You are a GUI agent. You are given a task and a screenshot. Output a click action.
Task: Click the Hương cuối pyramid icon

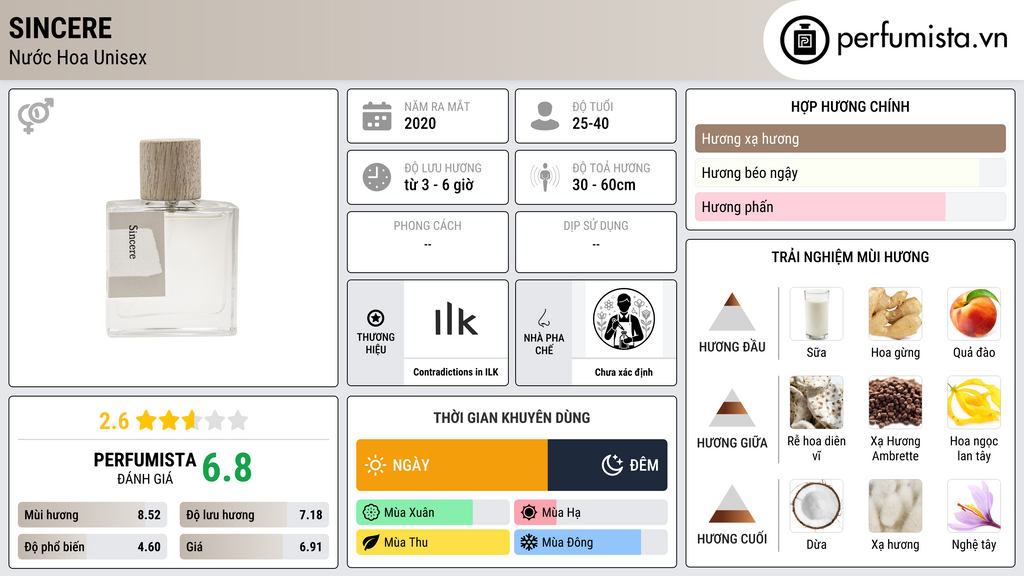click(732, 504)
